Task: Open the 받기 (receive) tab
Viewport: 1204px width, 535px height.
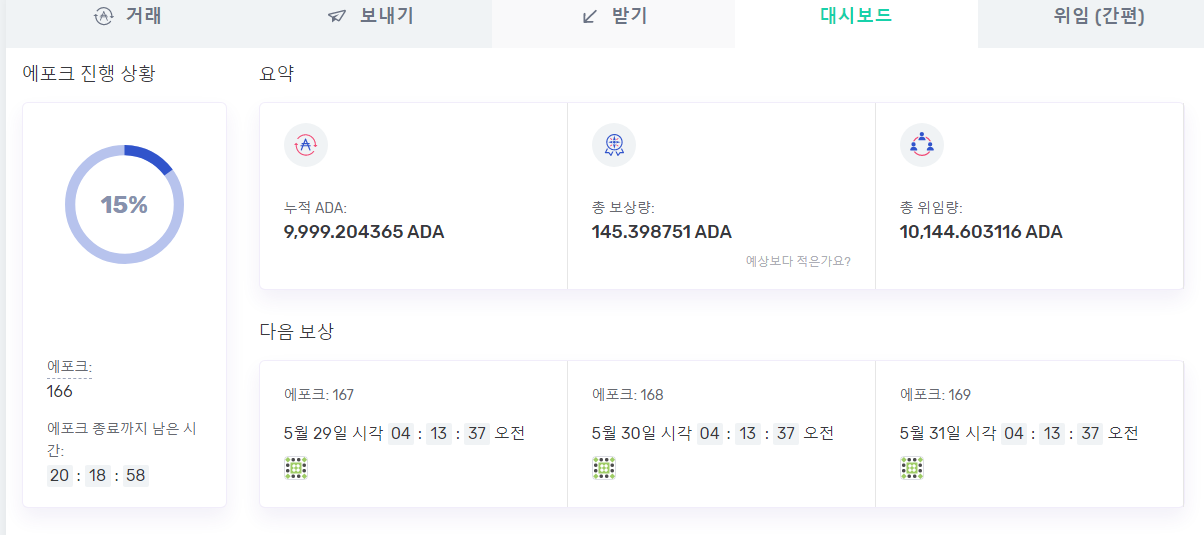Action: (614, 16)
